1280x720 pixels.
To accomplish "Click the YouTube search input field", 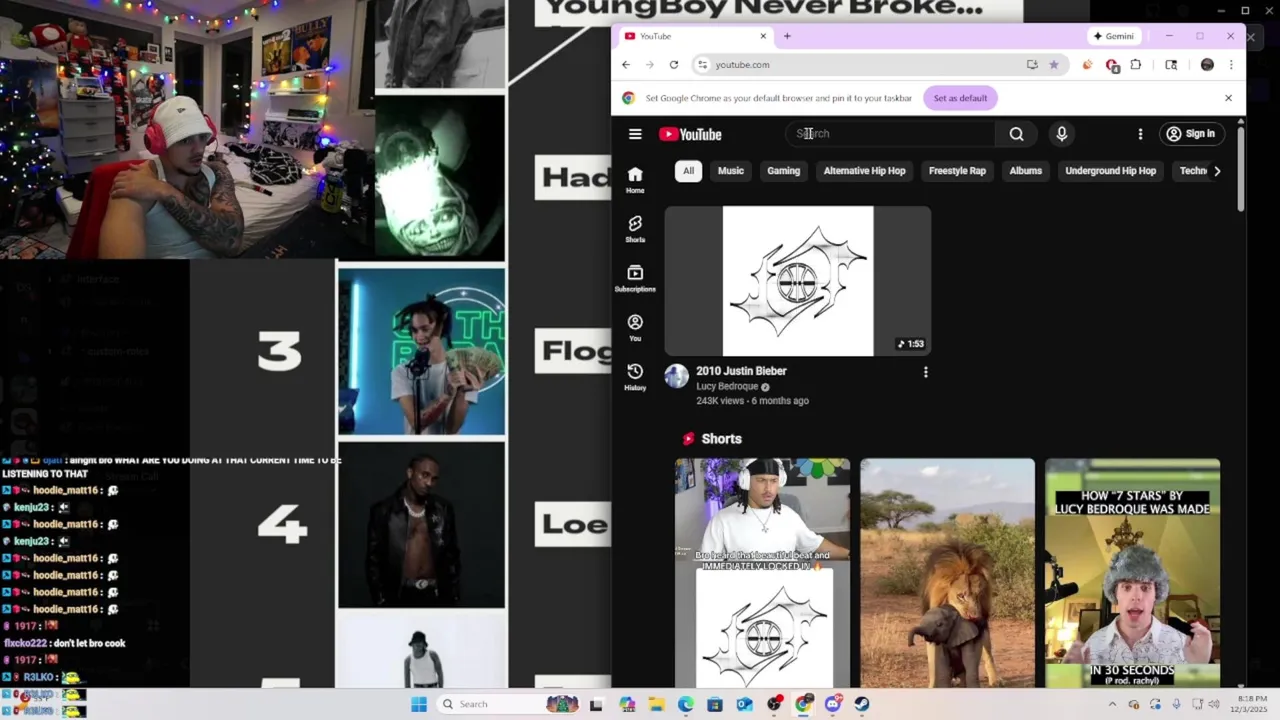I will (890, 134).
